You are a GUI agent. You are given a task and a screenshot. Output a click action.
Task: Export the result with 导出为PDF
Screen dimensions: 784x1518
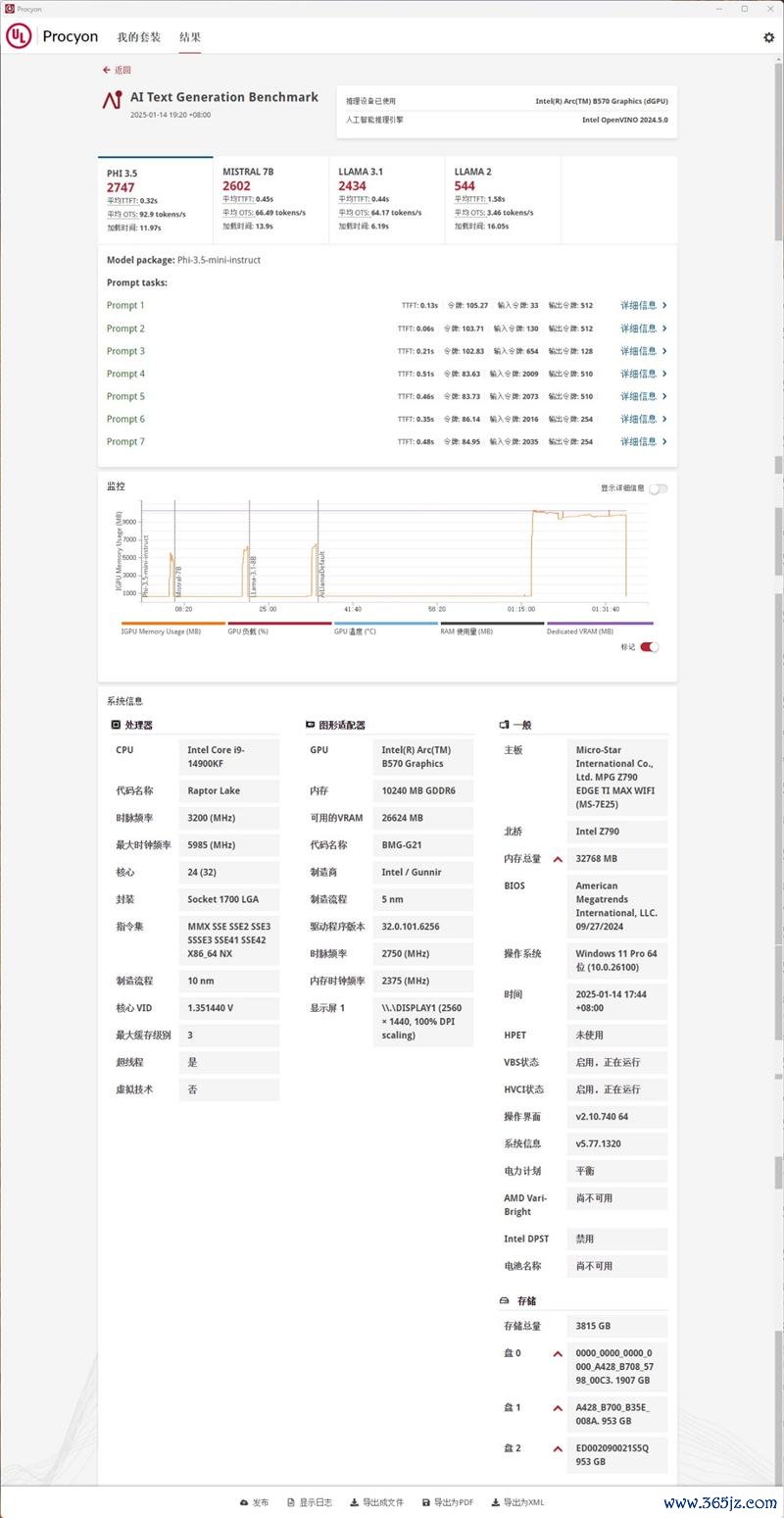click(x=448, y=1502)
